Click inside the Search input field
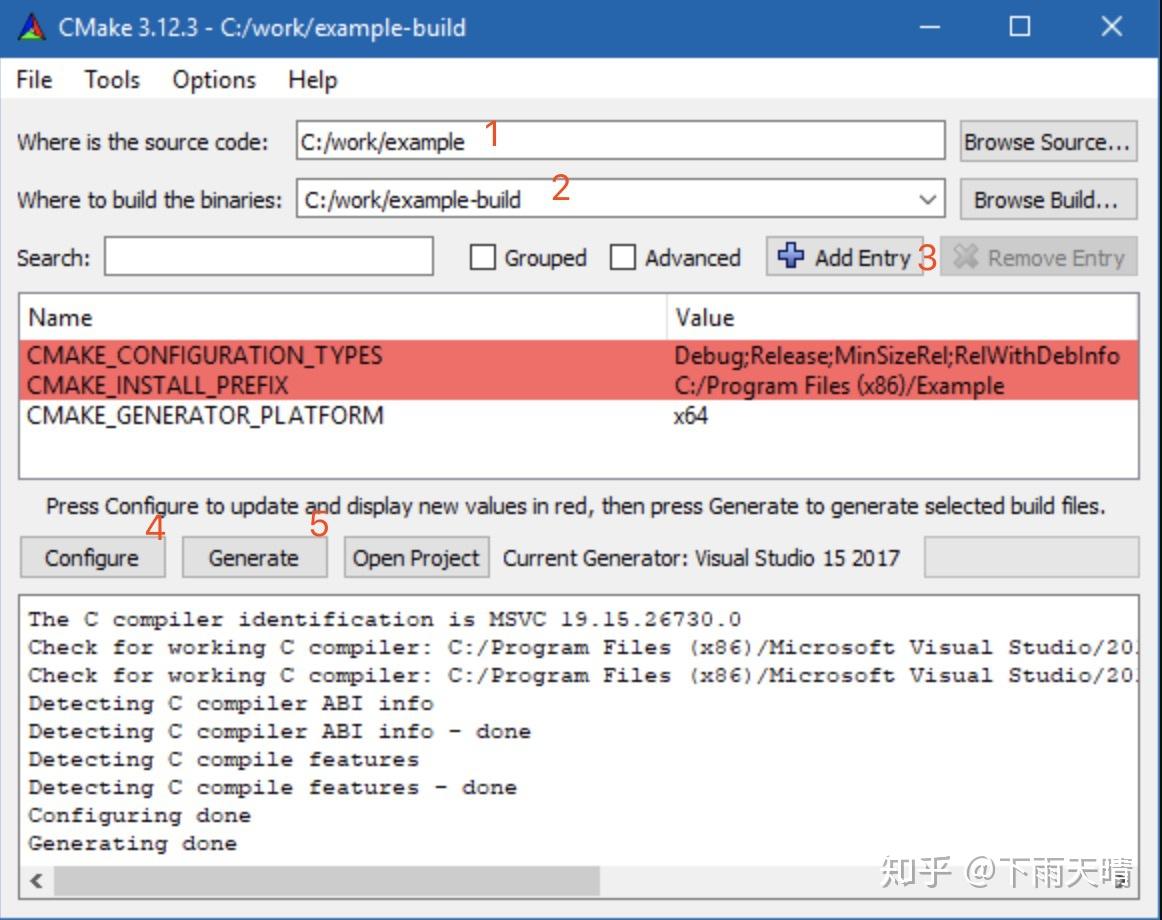 (x=268, y=257)
